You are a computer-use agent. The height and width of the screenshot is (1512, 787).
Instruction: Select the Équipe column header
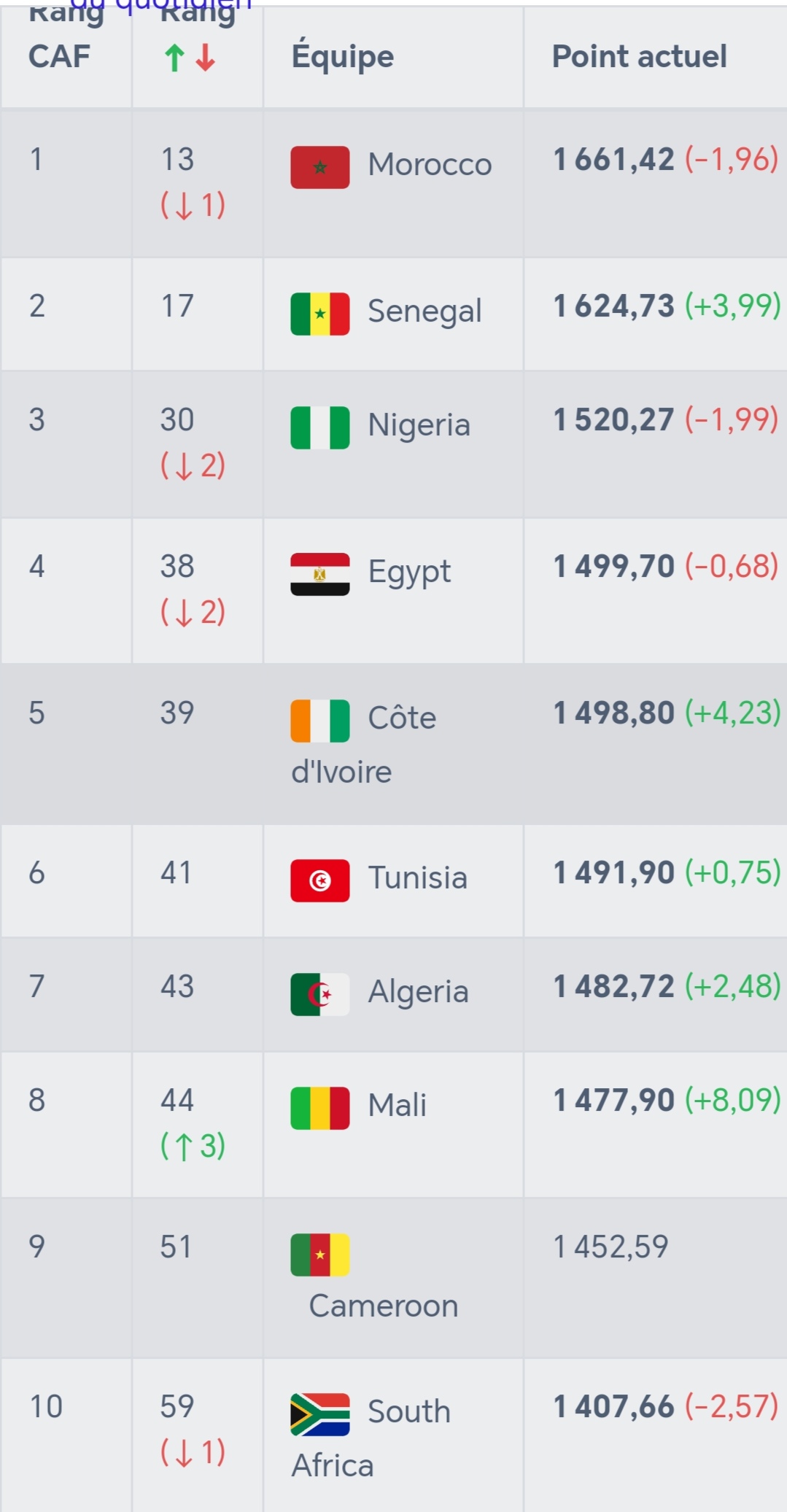tap(342, 57)
